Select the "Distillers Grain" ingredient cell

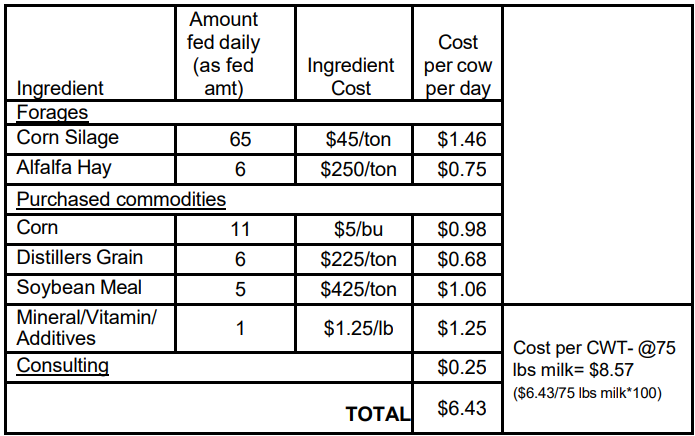[80, 258]
